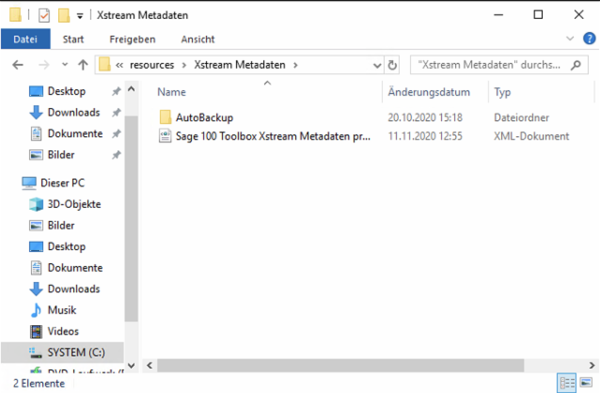Expand chevron after Xstream Metadaten breadcrumb
Screen dimensions: 600x393
tap(295, 65)
